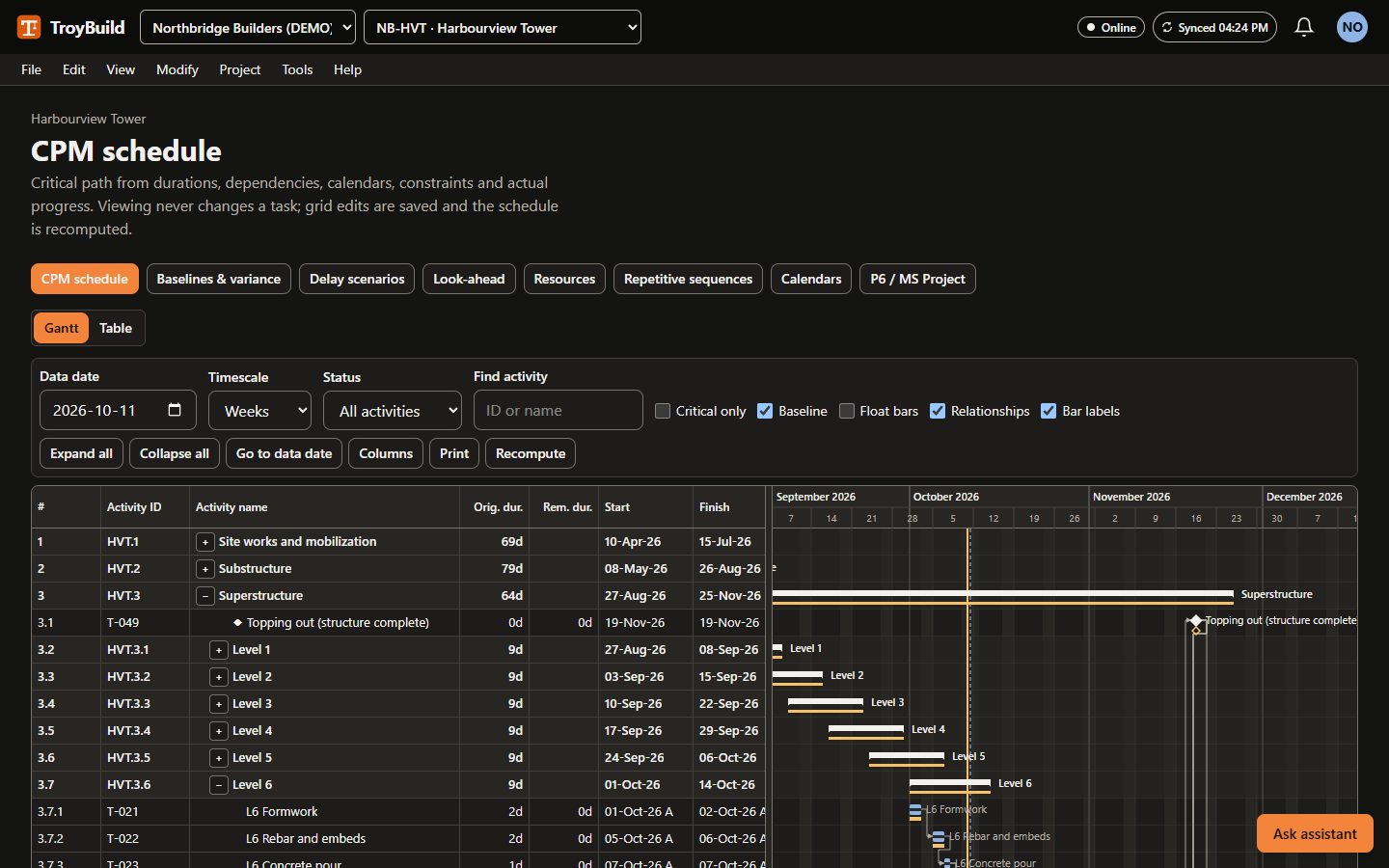Image resolution: width=1389 pixels, height=868 pixels.
Task: Turn off the Bar labels checkbox
Action: pyautogui.click(x=1049, y=411)
